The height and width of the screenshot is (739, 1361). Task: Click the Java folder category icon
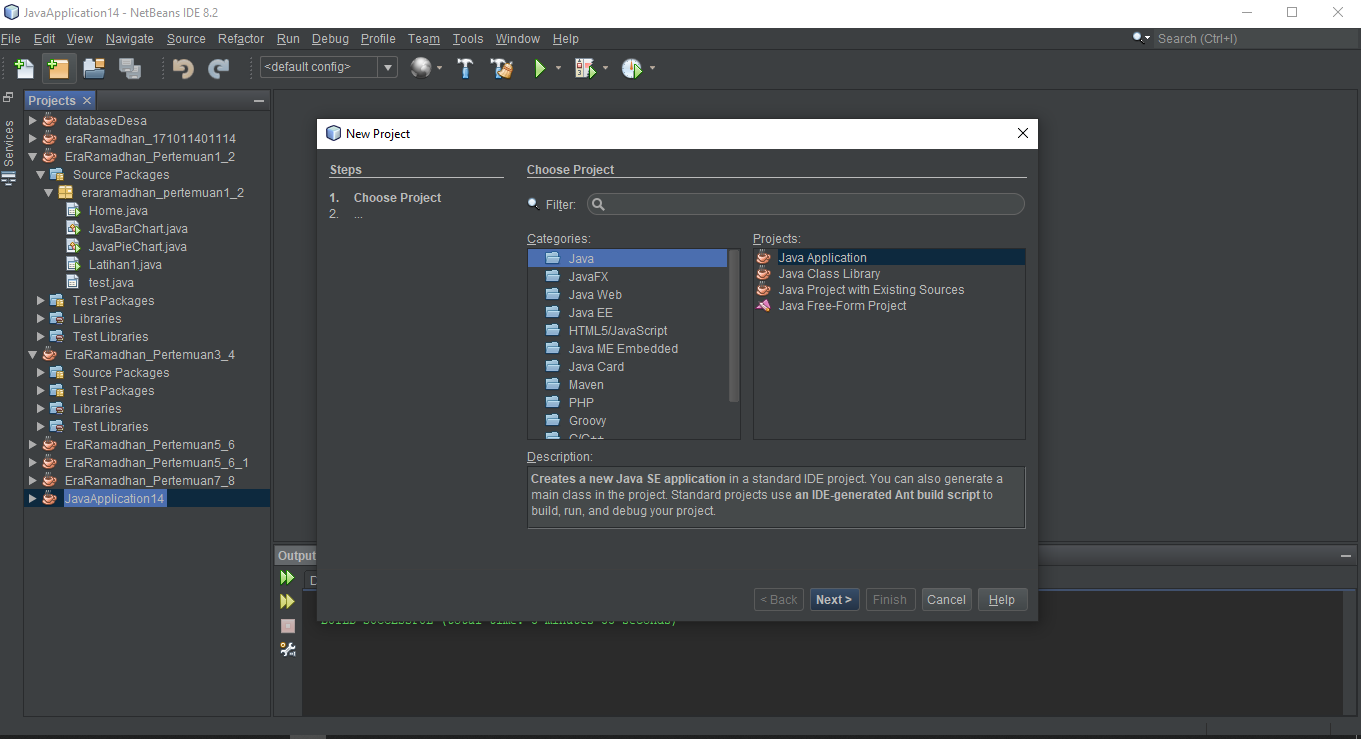click(x=553, y=258)
